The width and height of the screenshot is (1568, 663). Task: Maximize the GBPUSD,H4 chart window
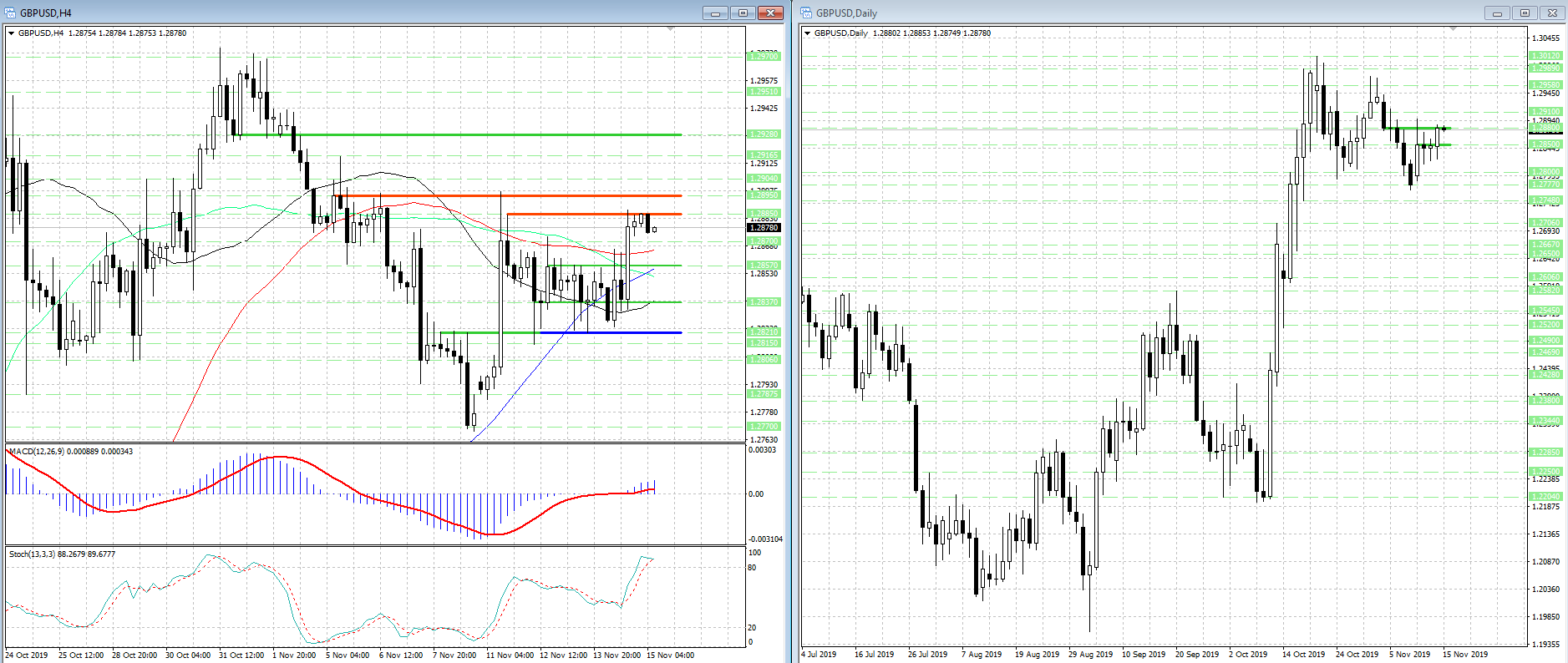pyautogui.click(x=743, y=13)
